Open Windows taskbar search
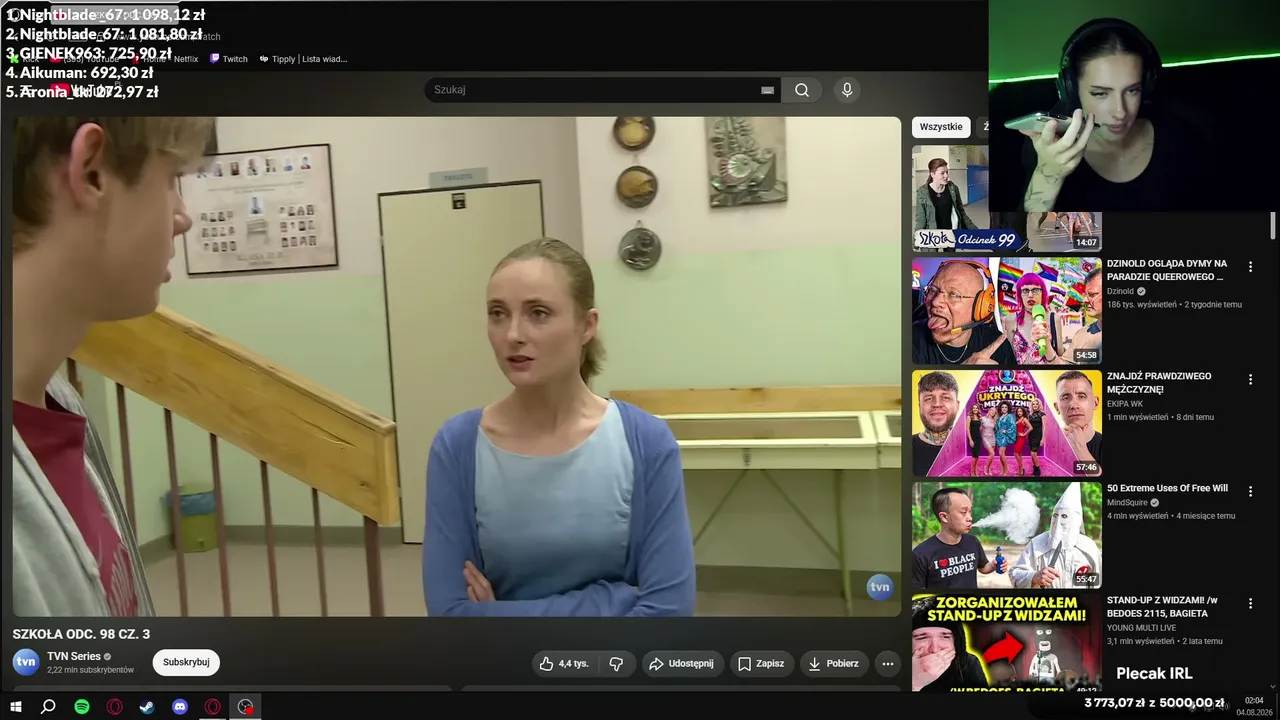The image size is (1280, 720). pos(48,706)
